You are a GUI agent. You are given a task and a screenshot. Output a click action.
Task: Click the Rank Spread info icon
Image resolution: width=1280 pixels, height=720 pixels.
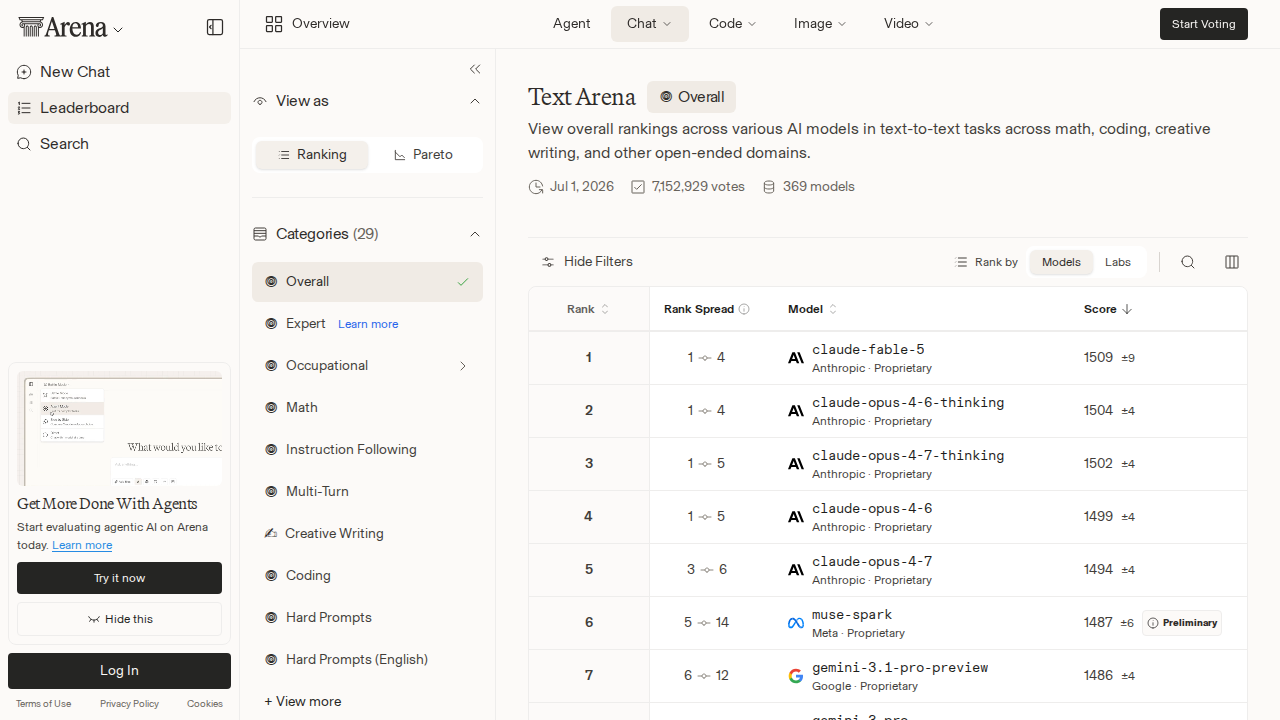point(744,309)
